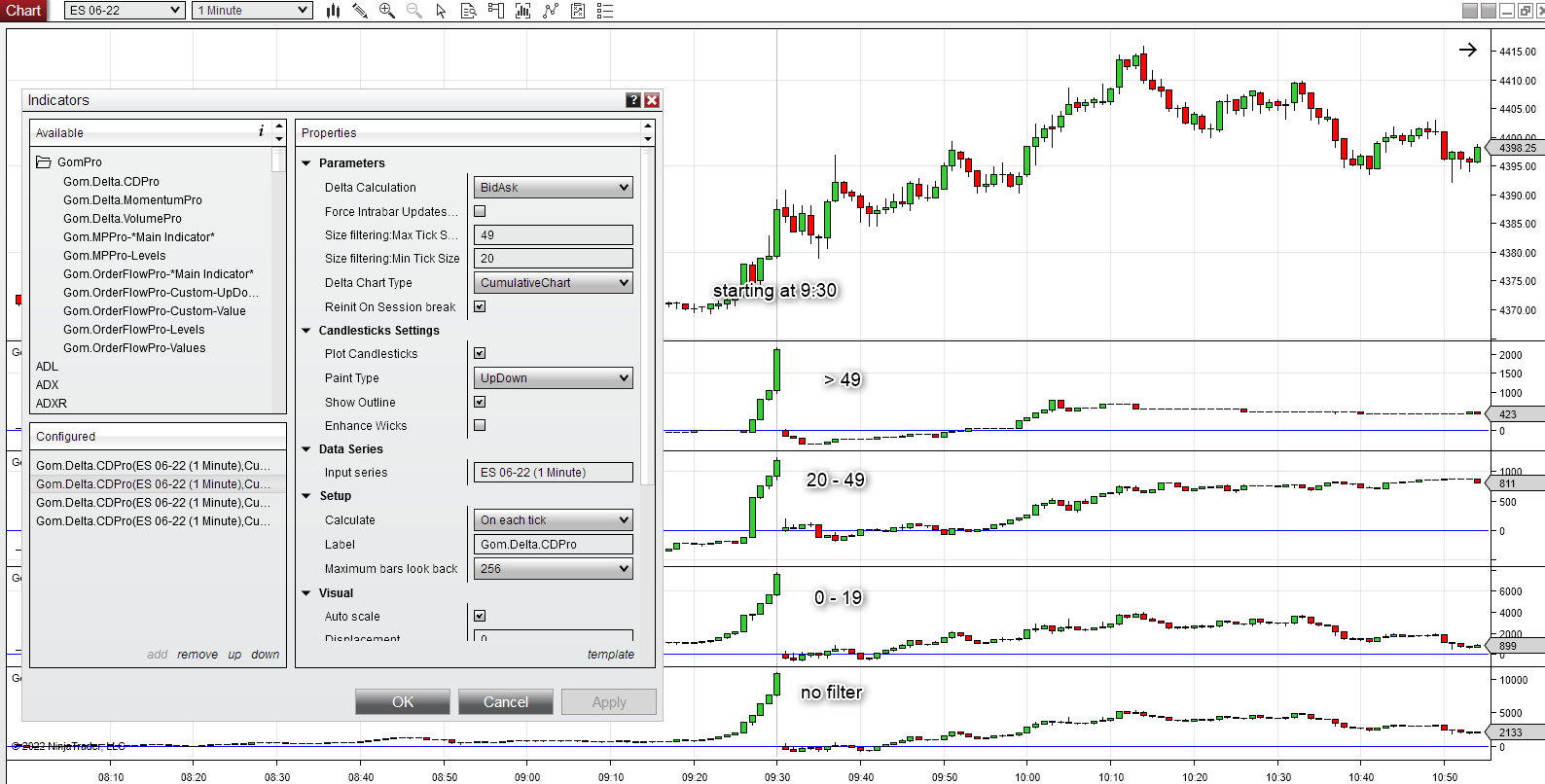Collapse the Parameters section

(x=306, y=163)
